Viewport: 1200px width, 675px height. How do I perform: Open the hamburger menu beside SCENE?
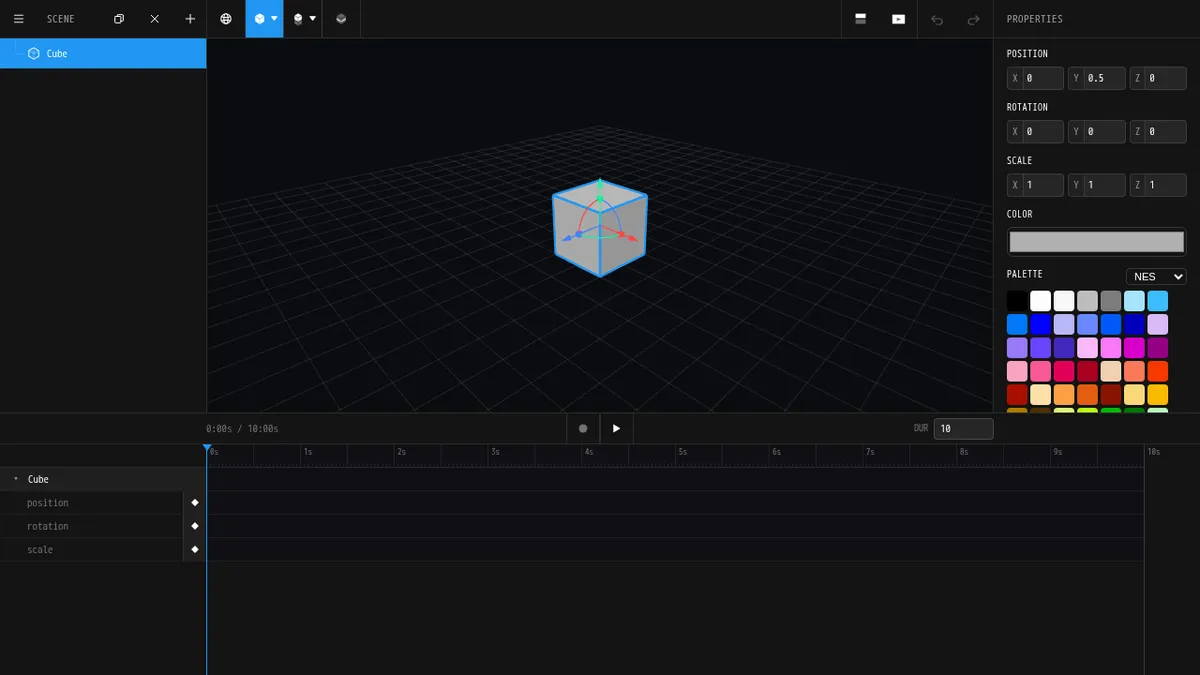pyautogui.click(x=18, y=19)
